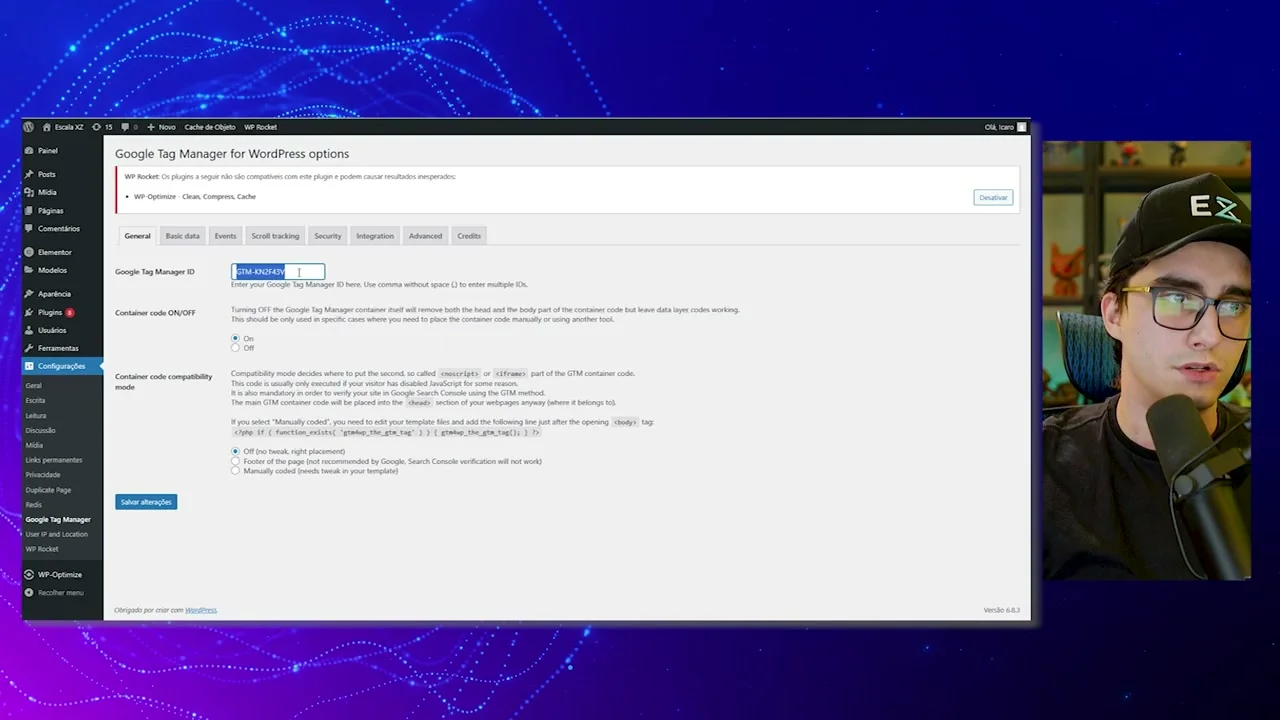
Task: Choose Footer of the page option
Action: click(236, 462)
